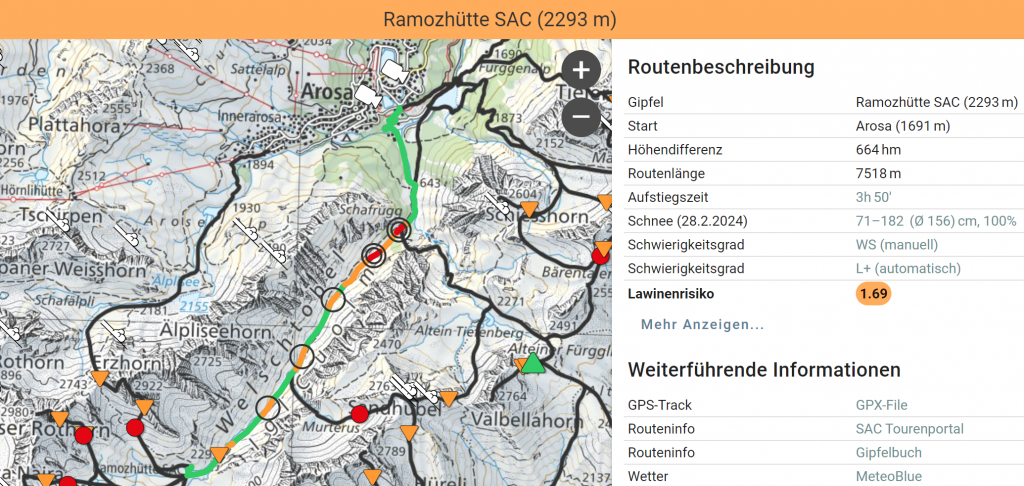Zoom out of the map
The image size is (1024, 486).
click(x=581, y=117)
